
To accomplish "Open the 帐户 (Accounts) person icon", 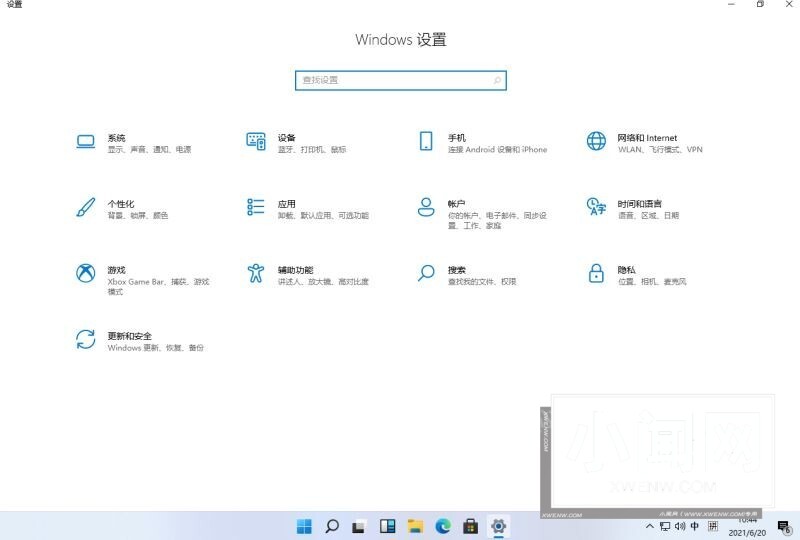I will click(426, 207).
